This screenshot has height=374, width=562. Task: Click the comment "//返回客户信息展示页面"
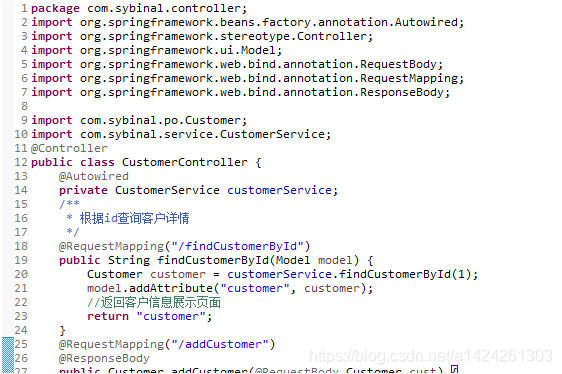[153, 302]
